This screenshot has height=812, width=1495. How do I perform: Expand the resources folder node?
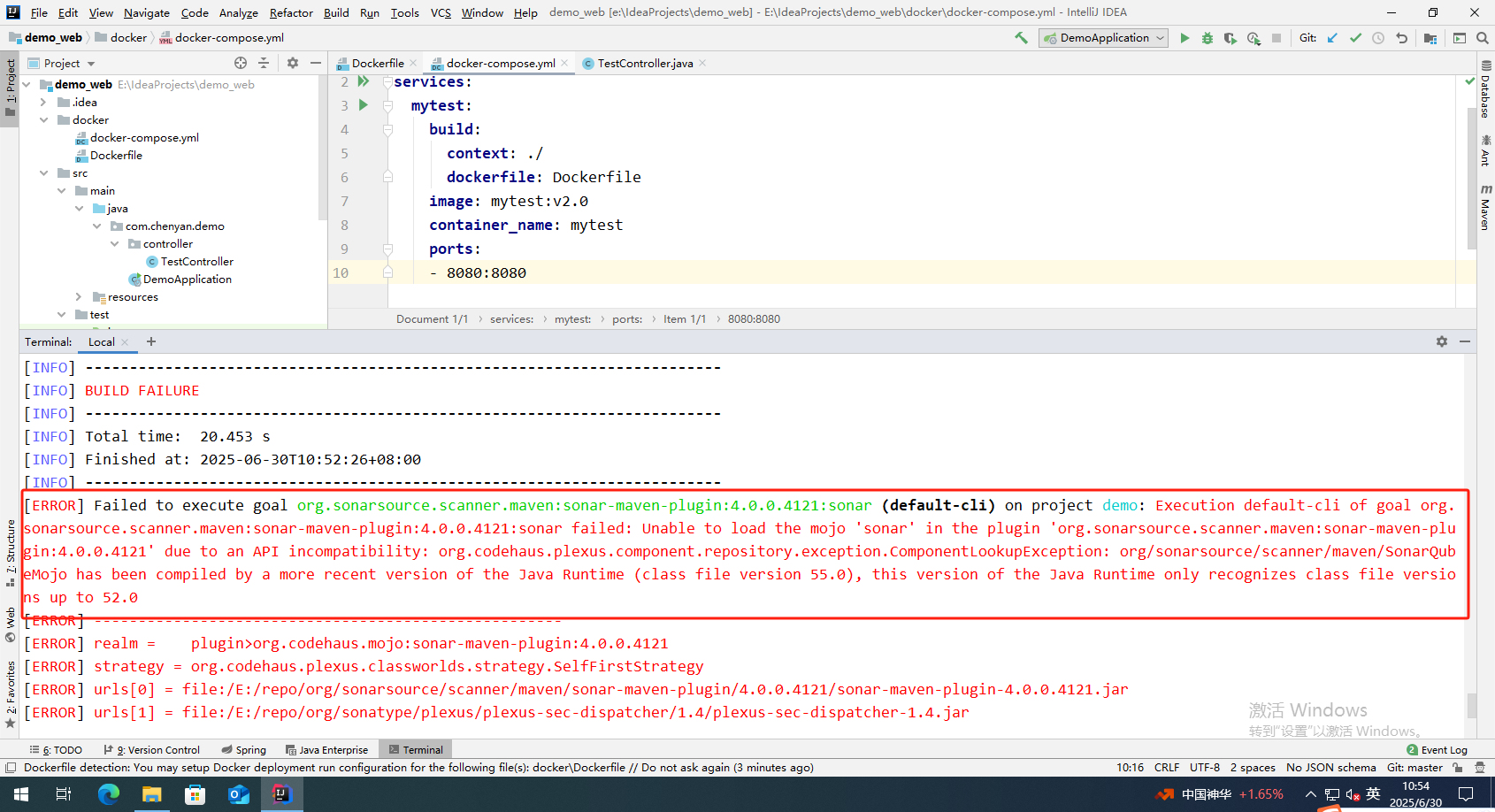pos(79,297)
